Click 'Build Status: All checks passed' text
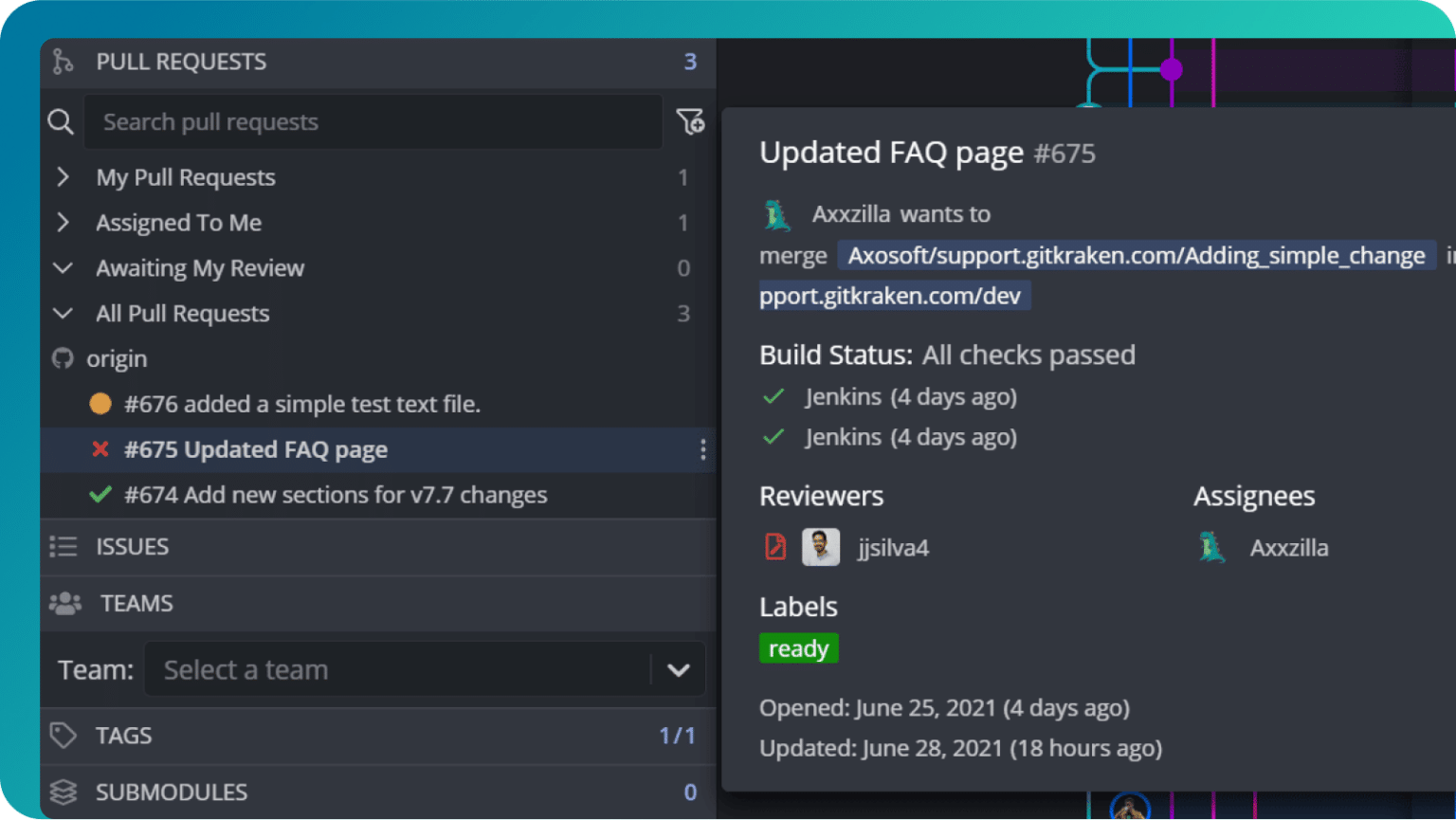Screen dimensions: 1456x820 coord(947,355)
